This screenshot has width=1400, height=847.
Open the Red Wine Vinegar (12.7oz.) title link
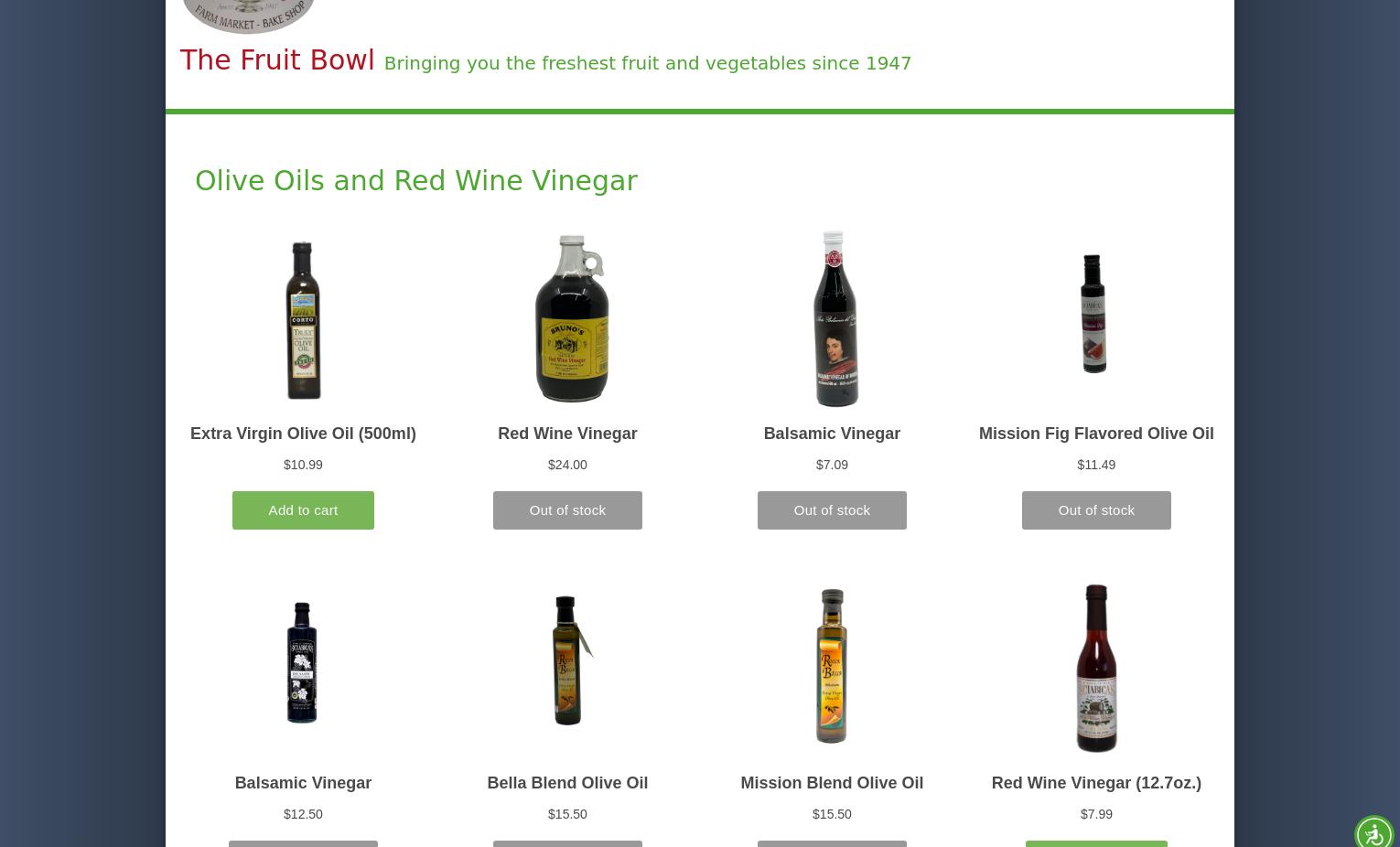[x=1096, y=783]
